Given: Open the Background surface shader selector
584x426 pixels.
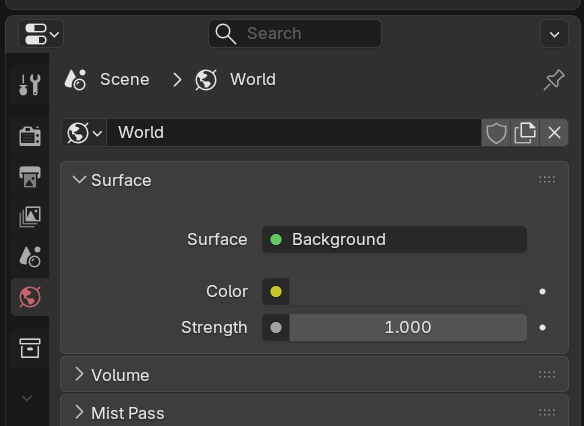Looking at the screenshot, I should [394, 239].
